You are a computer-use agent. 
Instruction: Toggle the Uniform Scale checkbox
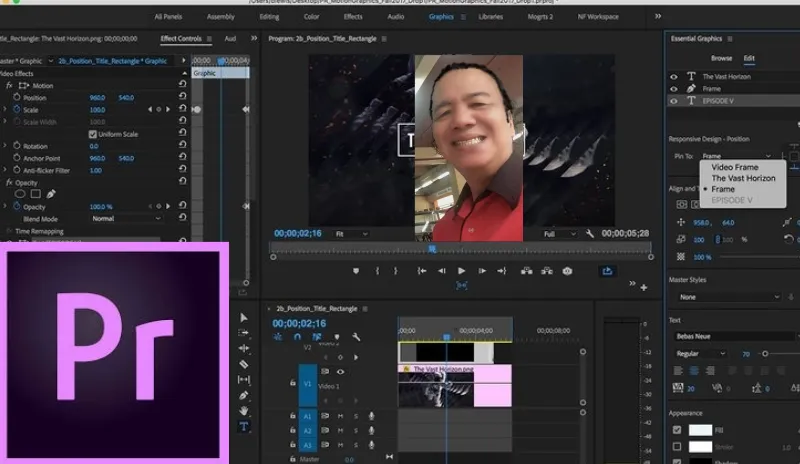click(92, 134)
